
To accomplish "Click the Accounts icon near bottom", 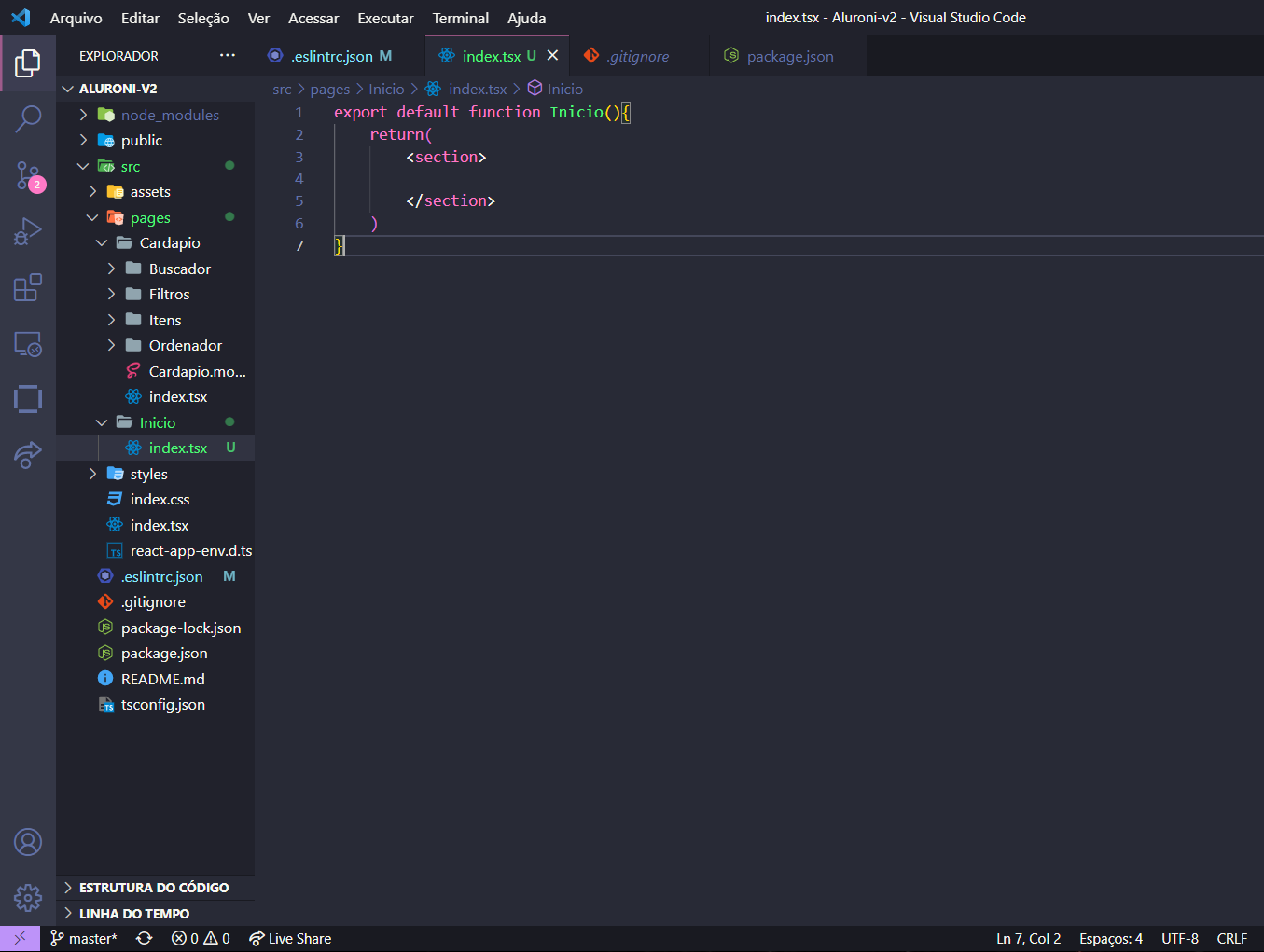I will pyautogui.click(x=28, y=841).
